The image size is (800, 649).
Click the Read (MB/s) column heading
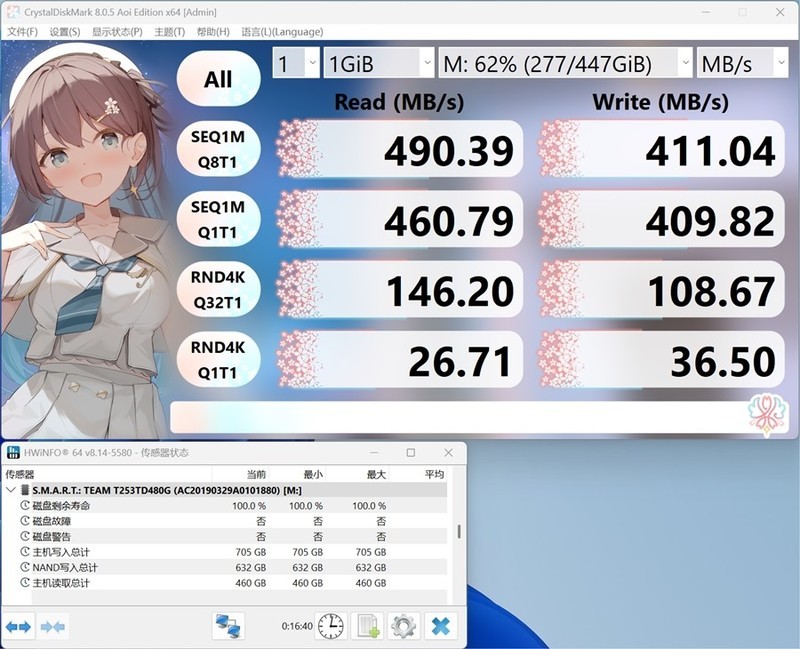tap(399, 102)
